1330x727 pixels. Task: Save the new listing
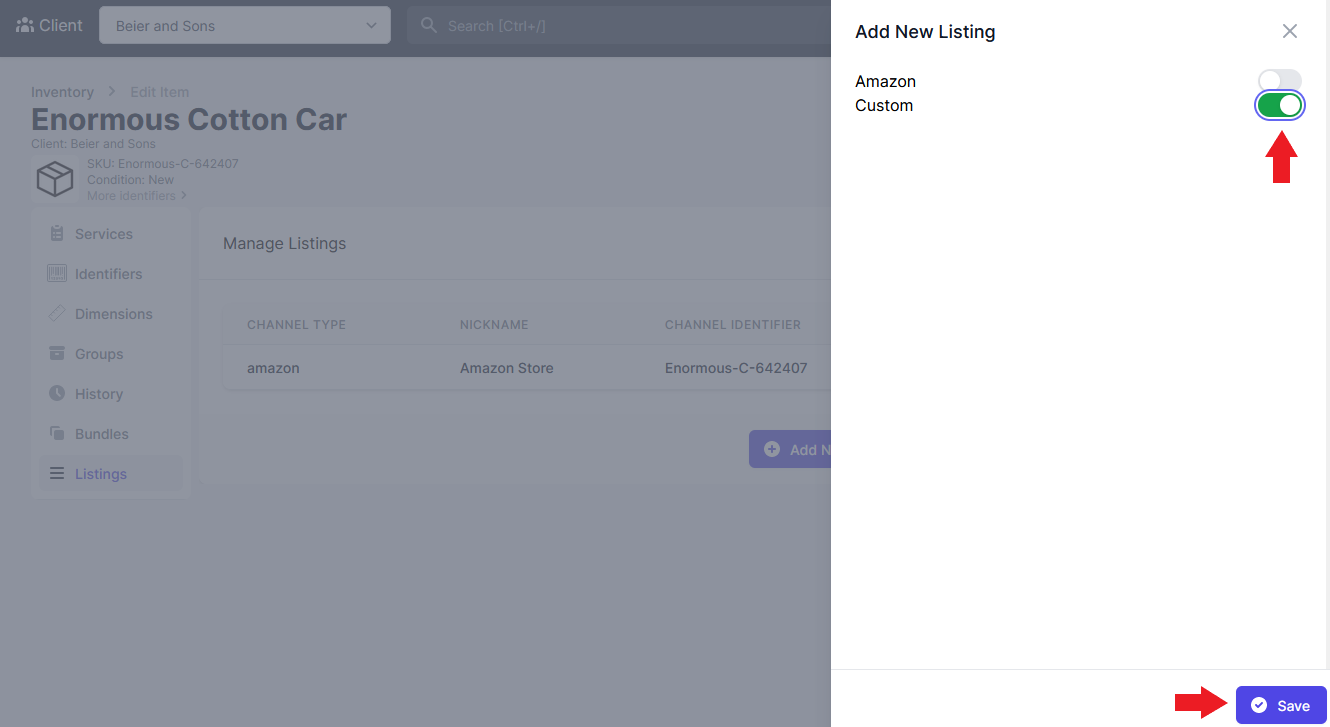click(x=1281, y=705)
